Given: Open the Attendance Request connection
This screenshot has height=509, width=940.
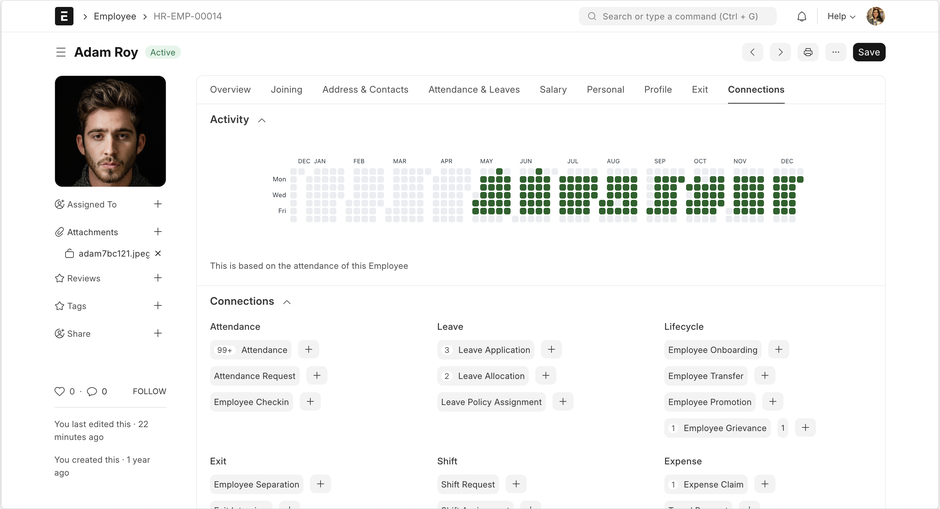Looking at the screenshot, I should pyautogui.click(x=255, y=376).
